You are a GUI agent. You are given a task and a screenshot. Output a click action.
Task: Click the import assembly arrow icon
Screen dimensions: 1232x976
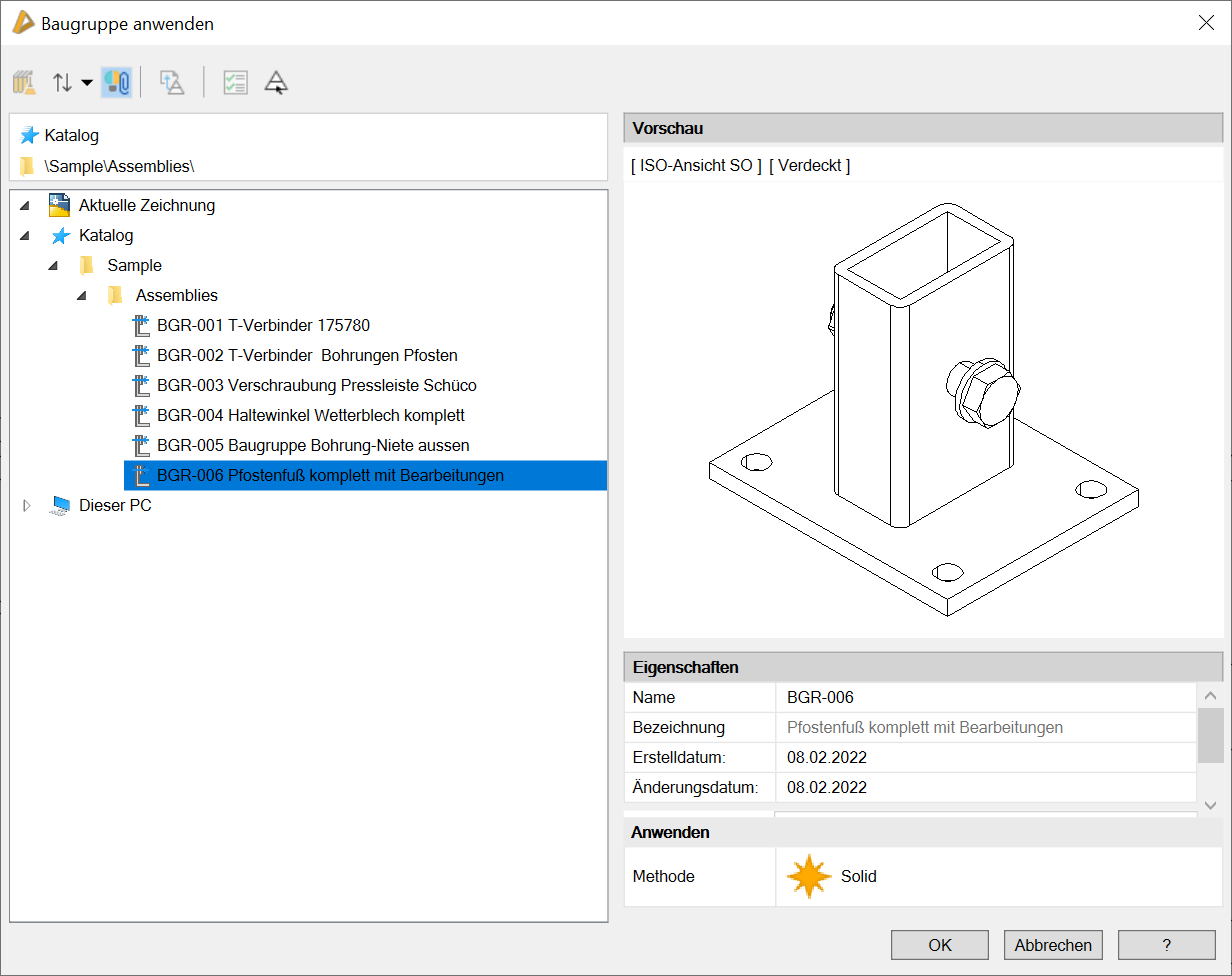(x=172, y=83)
